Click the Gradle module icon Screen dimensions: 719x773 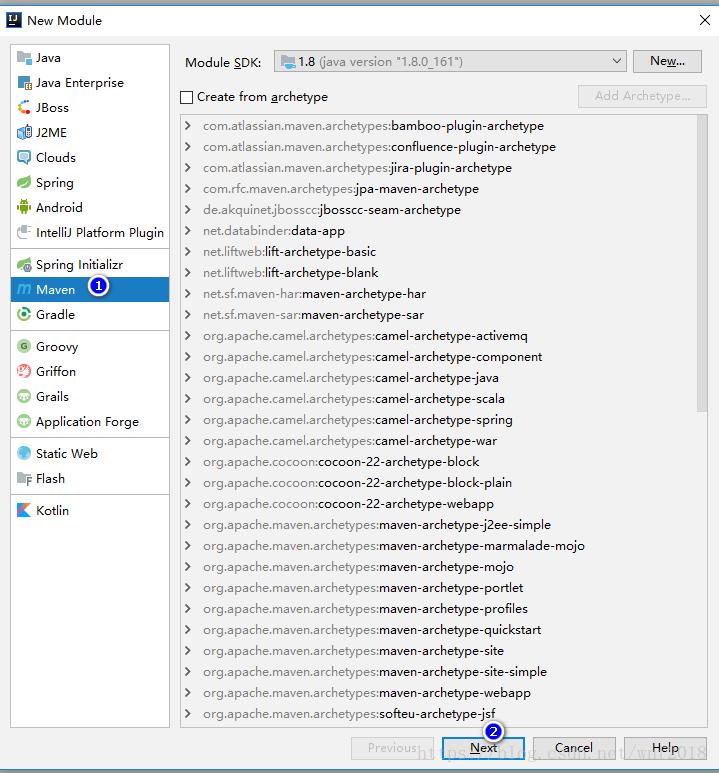point(25,315)
